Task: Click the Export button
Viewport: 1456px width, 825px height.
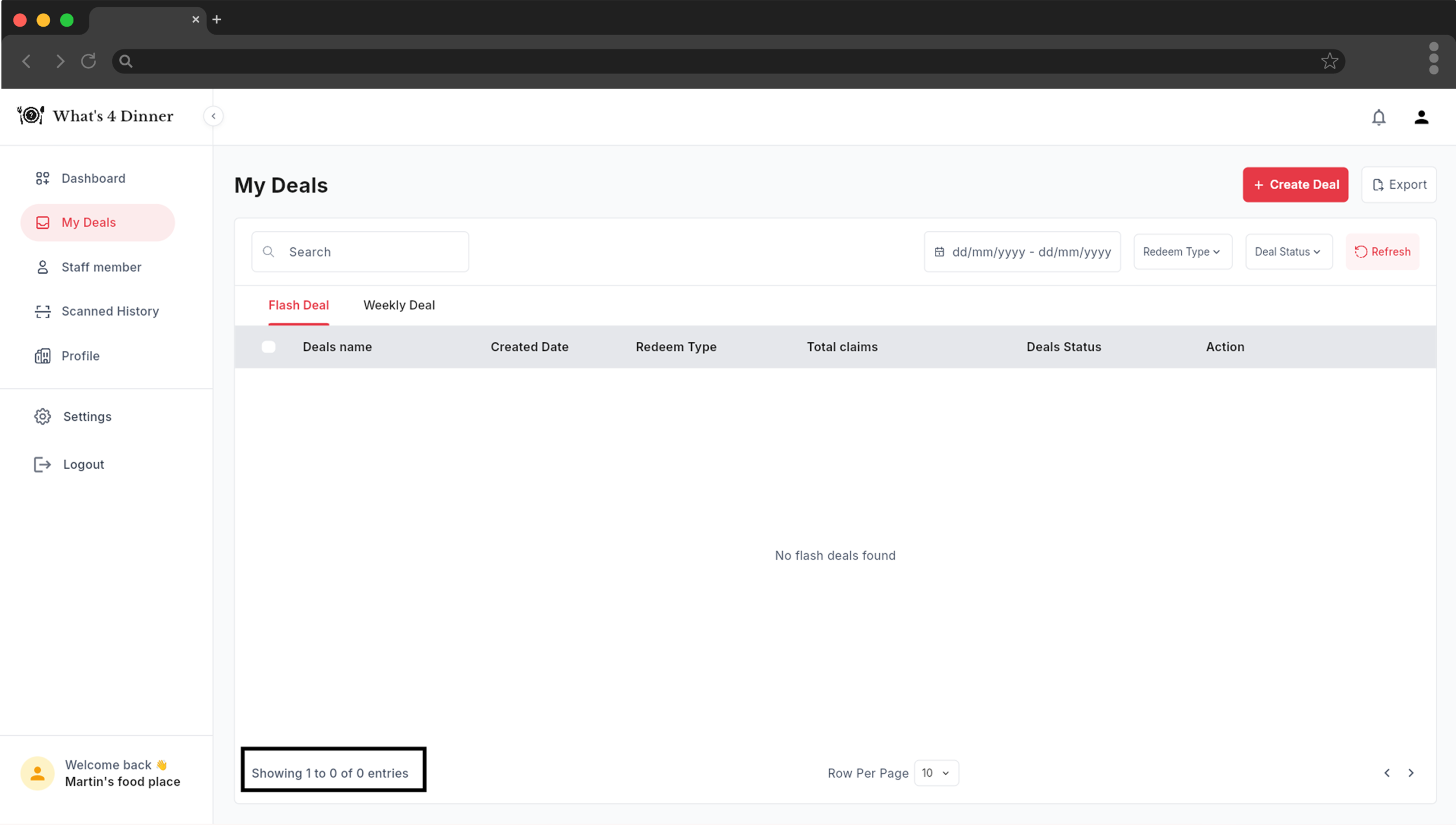Action: click(x=1399, y=184)
